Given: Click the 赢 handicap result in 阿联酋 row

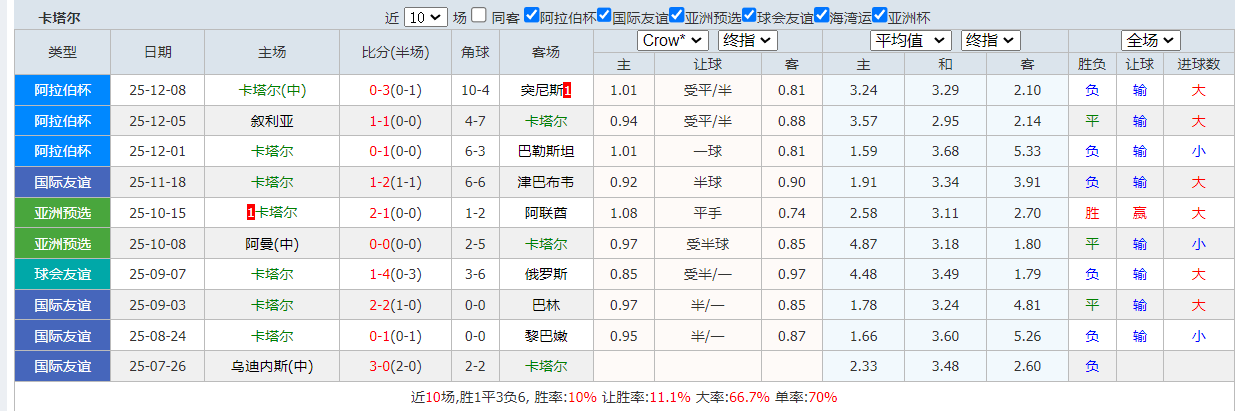Looking at the screenshot, I should [x=1140, y=213].
